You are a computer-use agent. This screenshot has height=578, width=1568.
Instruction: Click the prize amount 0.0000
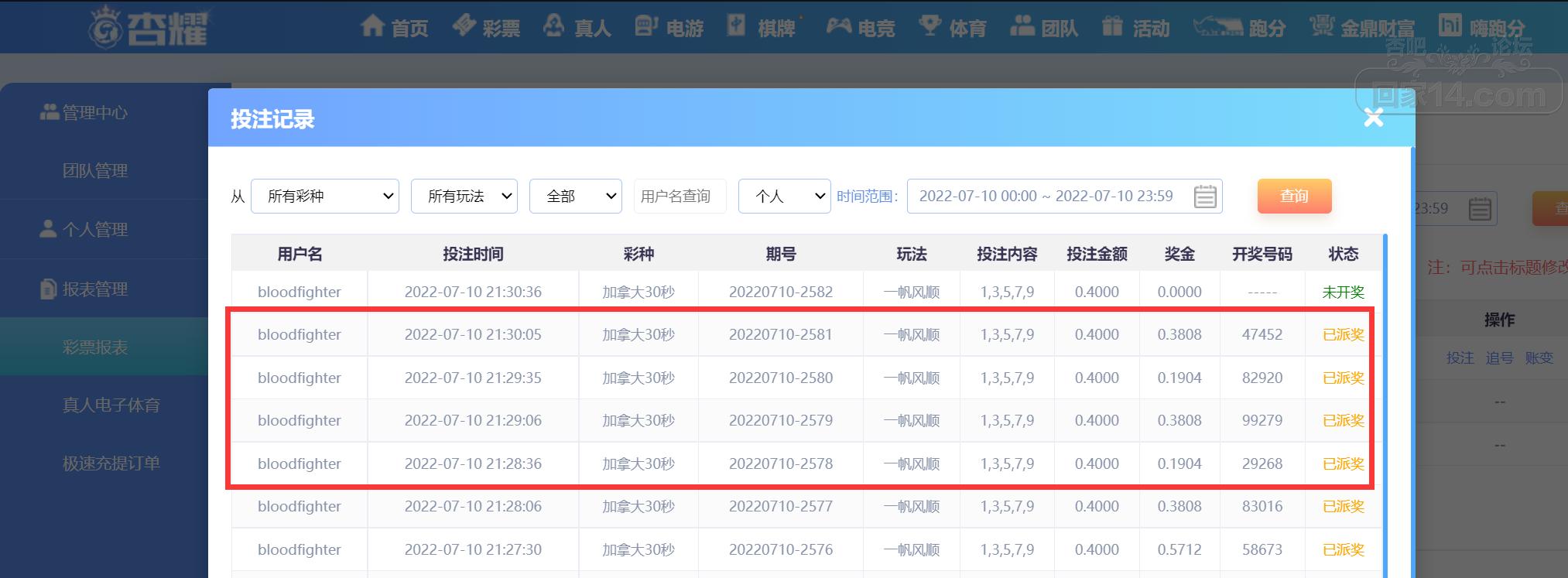coord(1179,292)
